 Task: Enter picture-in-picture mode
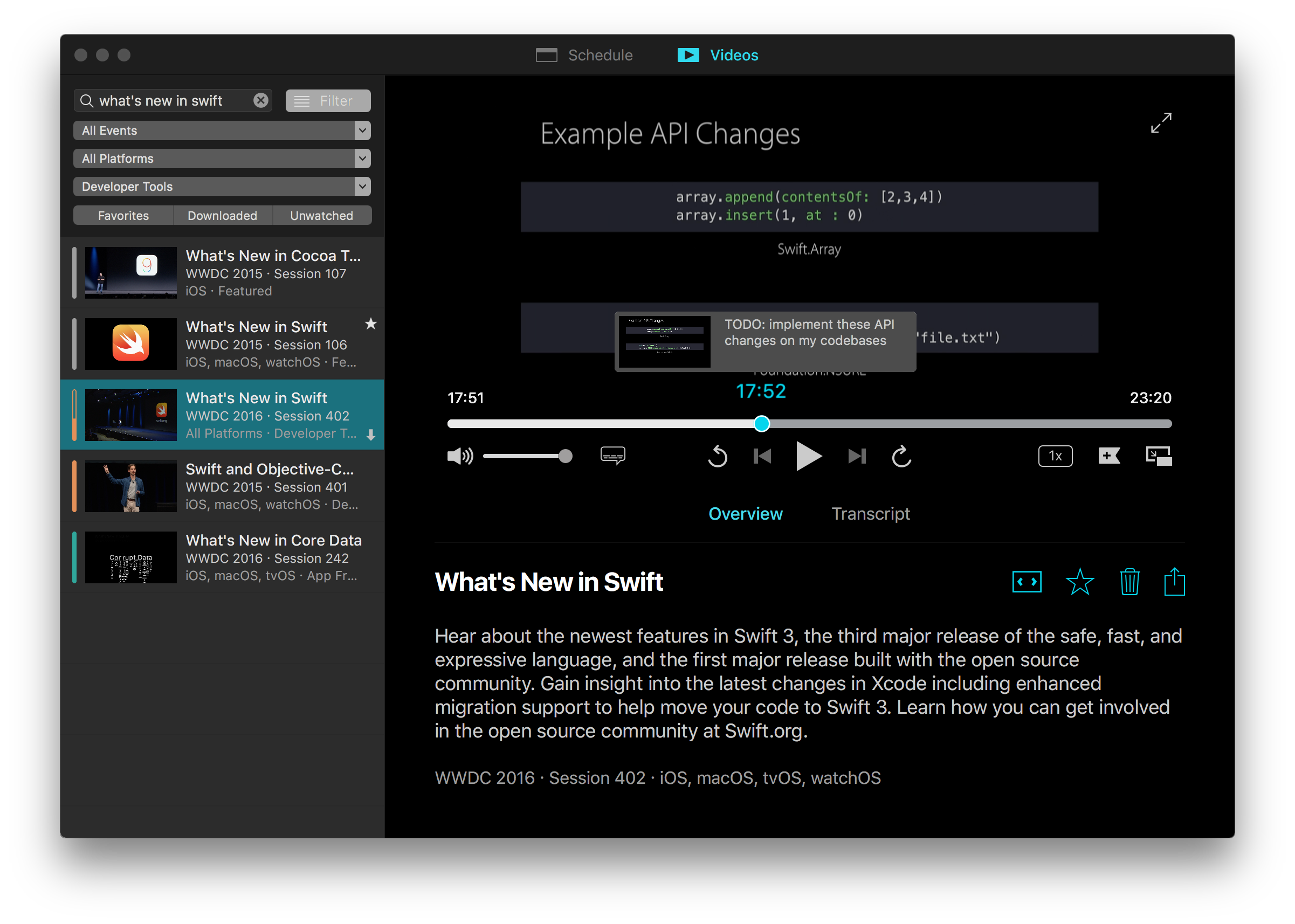pos(1159,456)
